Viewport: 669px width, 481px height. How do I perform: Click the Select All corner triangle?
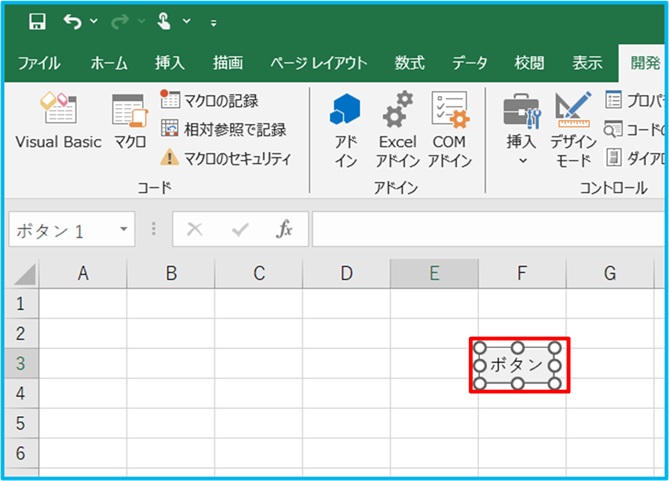pos(25,273)
